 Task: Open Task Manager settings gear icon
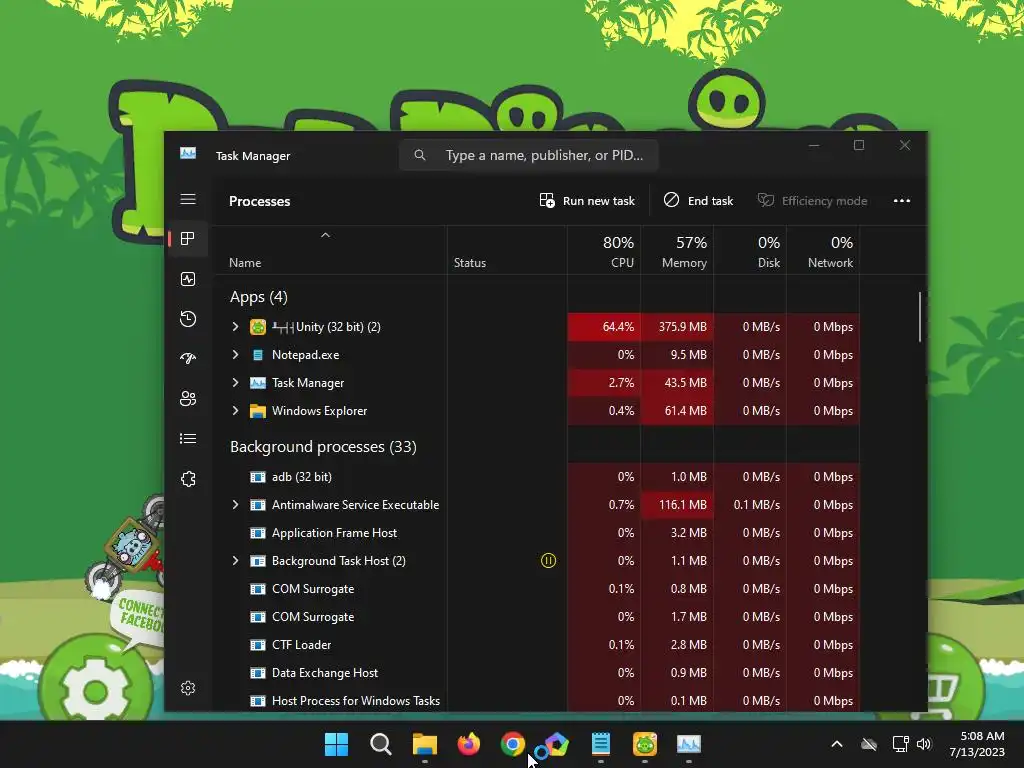point(188,688)
